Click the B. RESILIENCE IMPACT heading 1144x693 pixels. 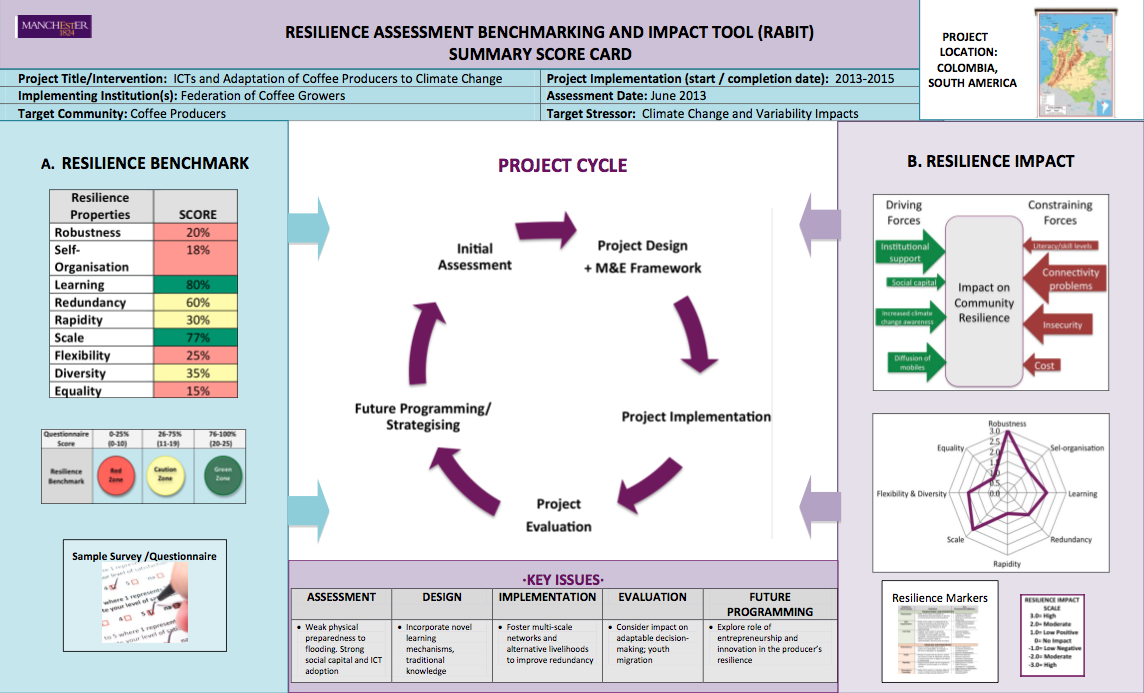(x=991, y=161)
